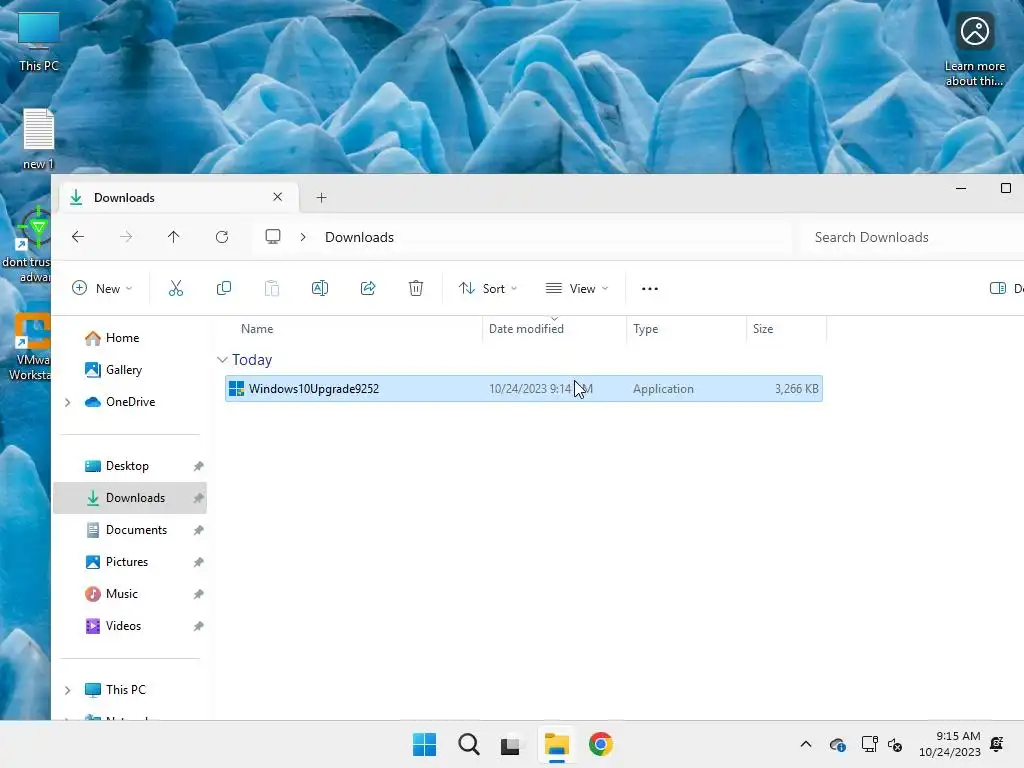Open the This PC desktop icon
This screenshot has width=1024, height=768.
(x=39, y=40)
